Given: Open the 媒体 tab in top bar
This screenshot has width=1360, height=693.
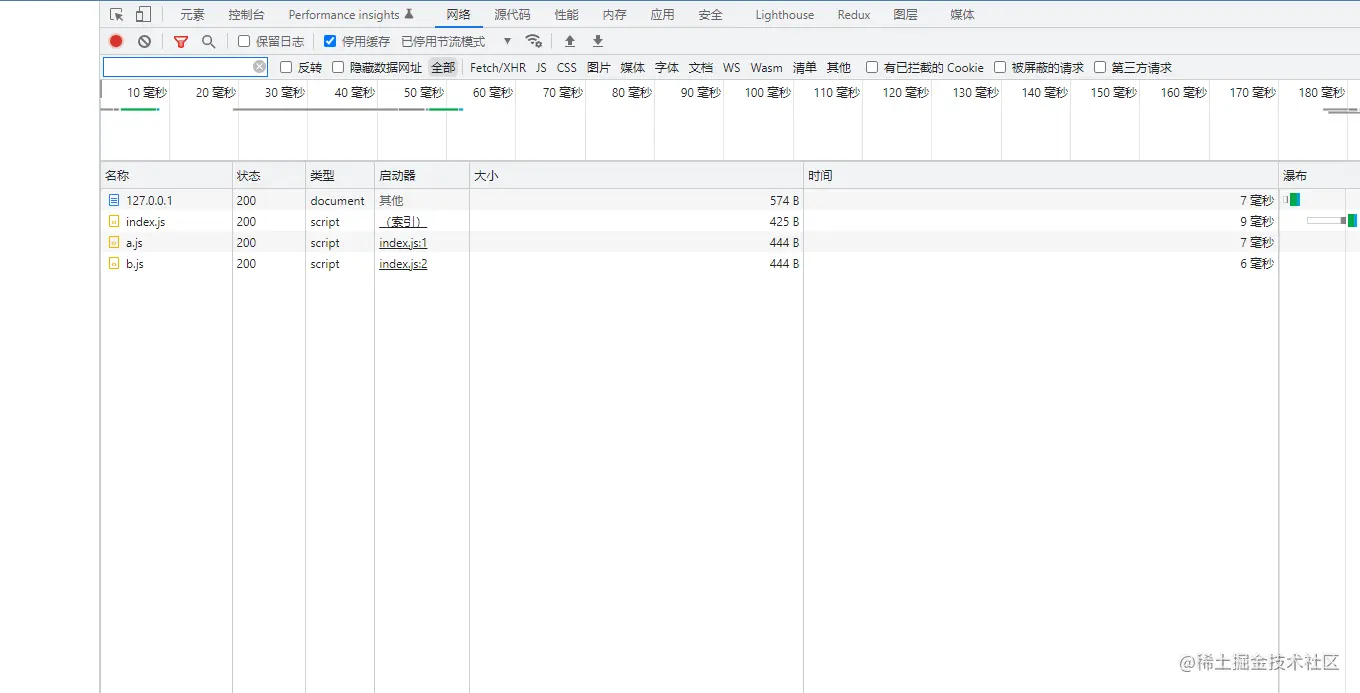Looking at the screenshot, I should pyautogui.click(x=962, y=15).
